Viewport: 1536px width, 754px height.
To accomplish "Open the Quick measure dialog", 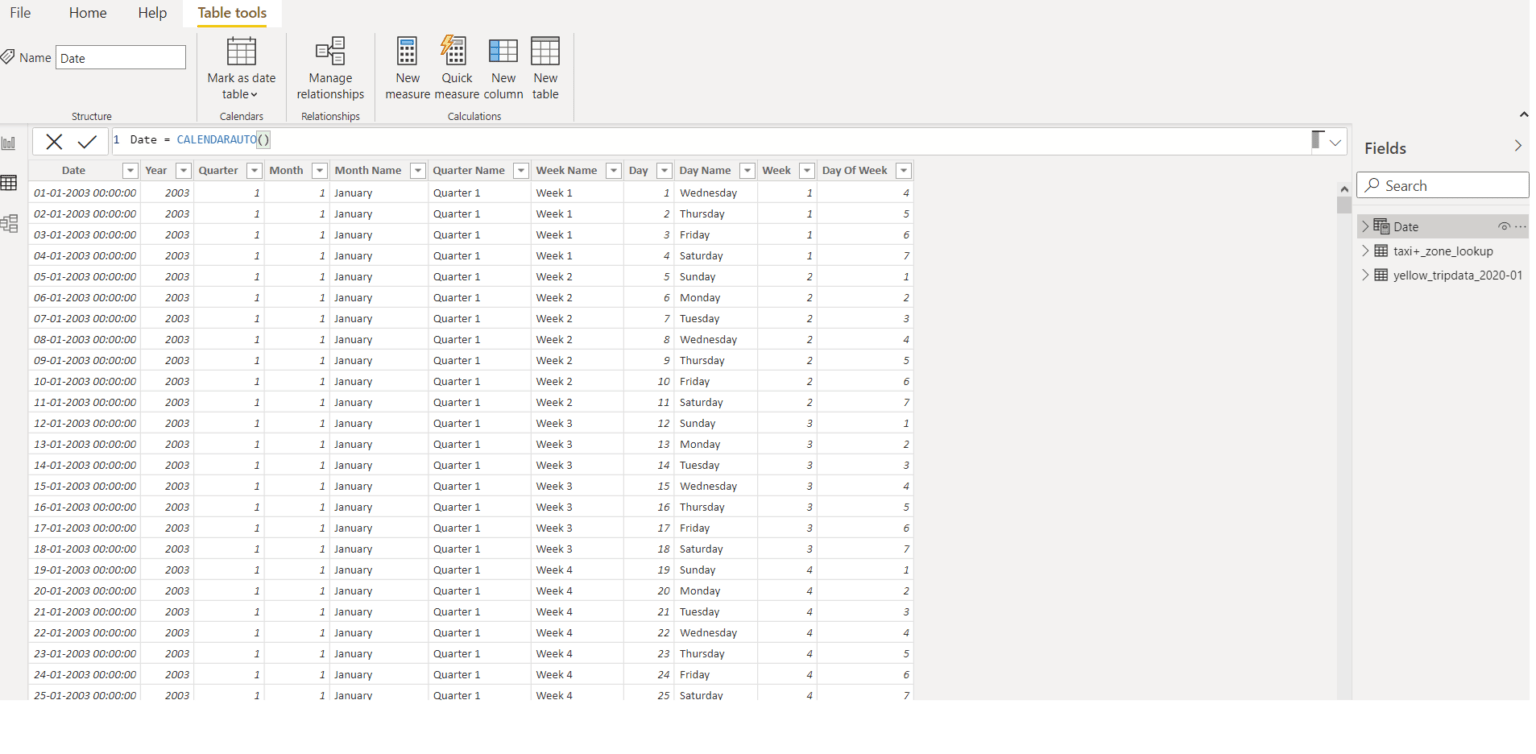I will click(x=455, y=66).
